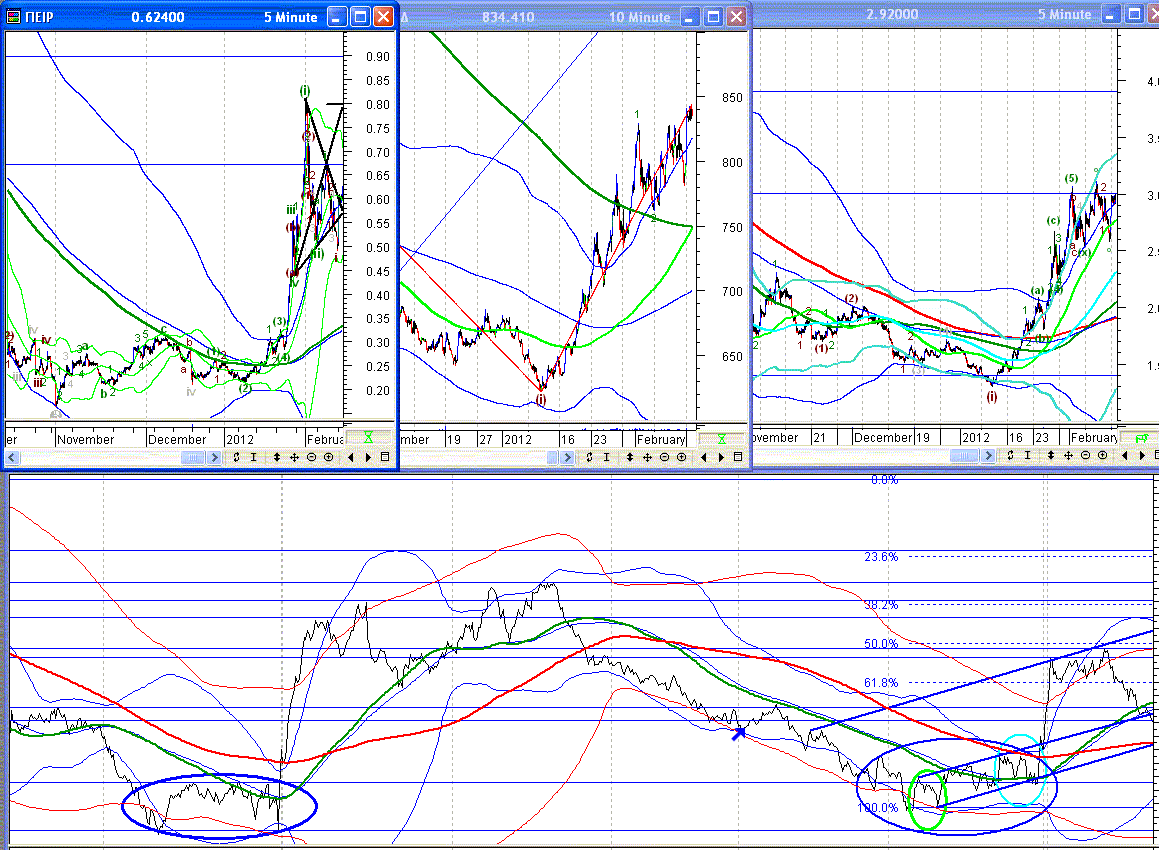Click the 61.8% Fibonacci label
1159x850 pixels.
point(881,682)
